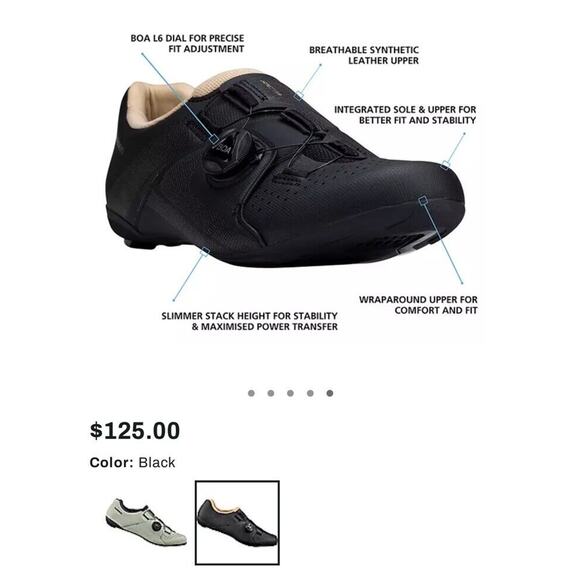Image resolution: width=580 pixels, height=580 pixels.
Task: Click the BOA dial hotspot marker
Action: click(x=213, y=139)
